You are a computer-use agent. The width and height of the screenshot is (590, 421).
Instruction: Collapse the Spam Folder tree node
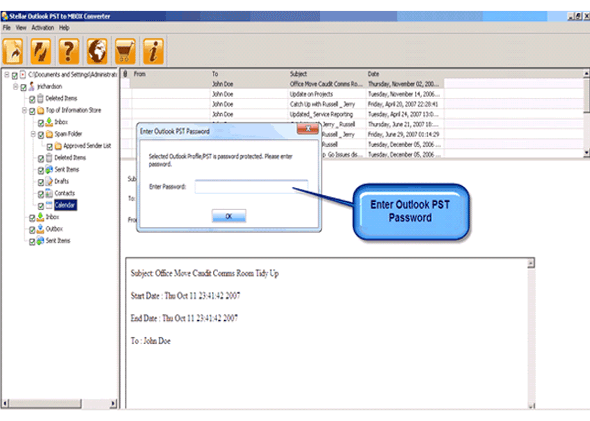[x=33, y=134]
